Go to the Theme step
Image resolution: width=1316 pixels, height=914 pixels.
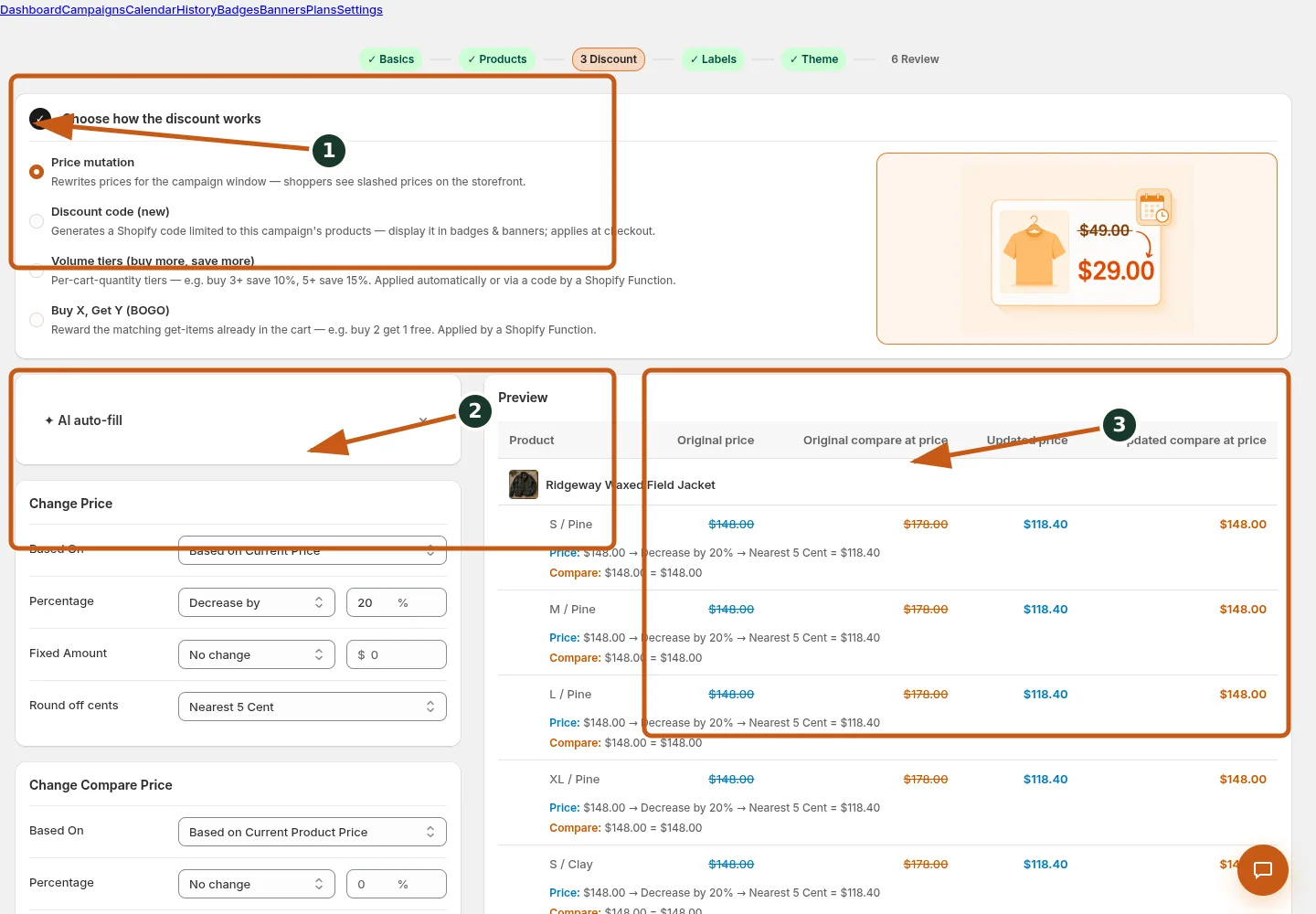[x=814, y=59]
